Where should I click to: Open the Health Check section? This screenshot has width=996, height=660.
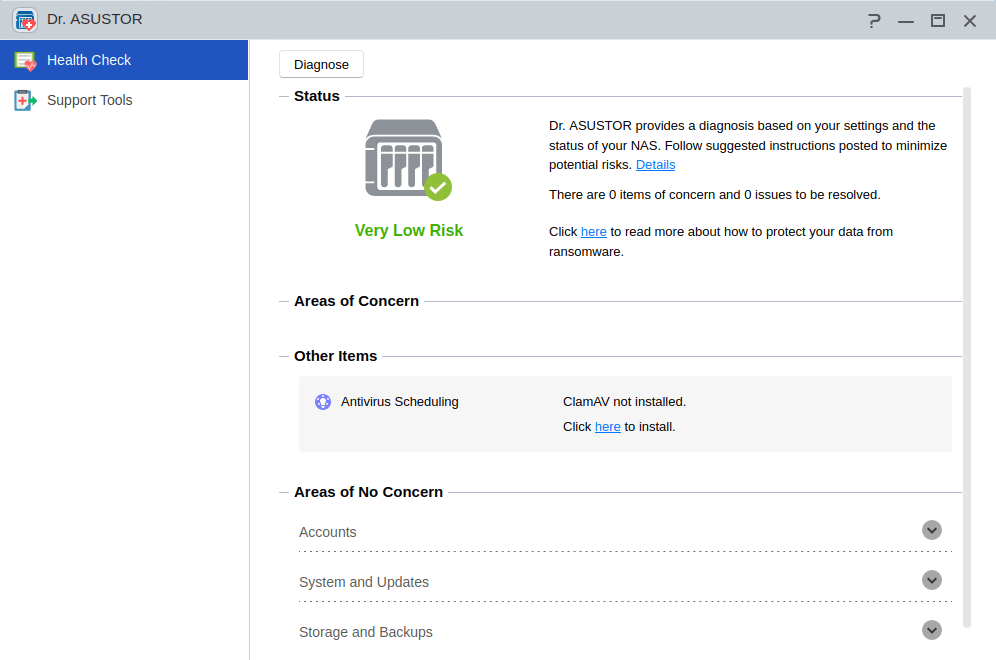point(124,60)
